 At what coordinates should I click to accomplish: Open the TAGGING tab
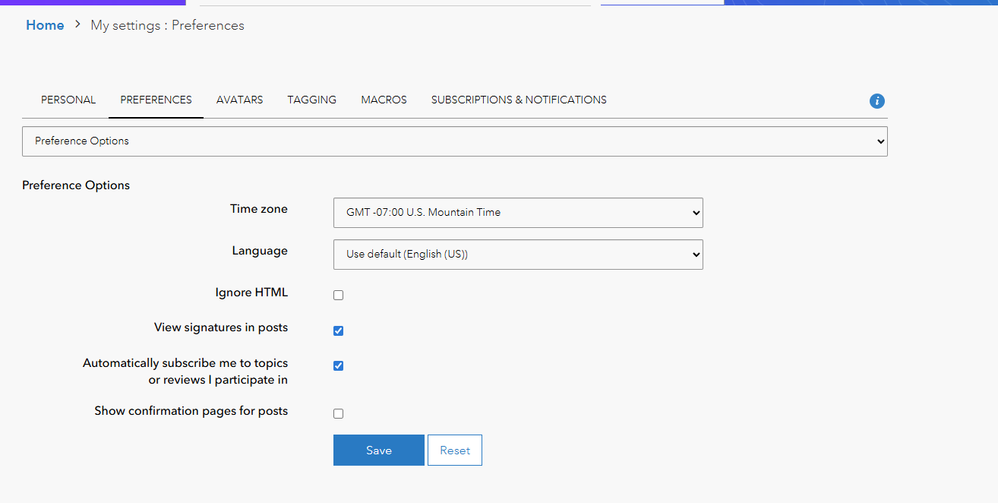tap(312, 100)
